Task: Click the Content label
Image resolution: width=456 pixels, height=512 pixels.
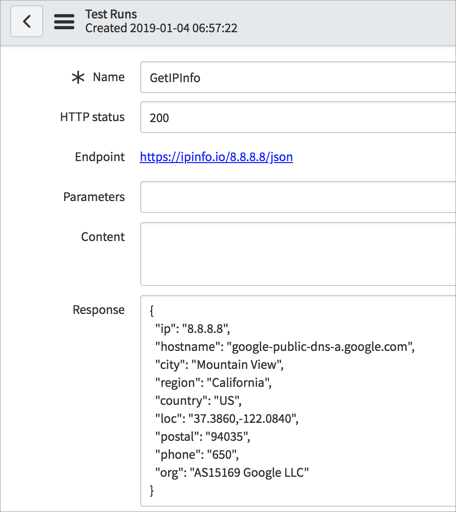Action: click(x=103, y=237)
